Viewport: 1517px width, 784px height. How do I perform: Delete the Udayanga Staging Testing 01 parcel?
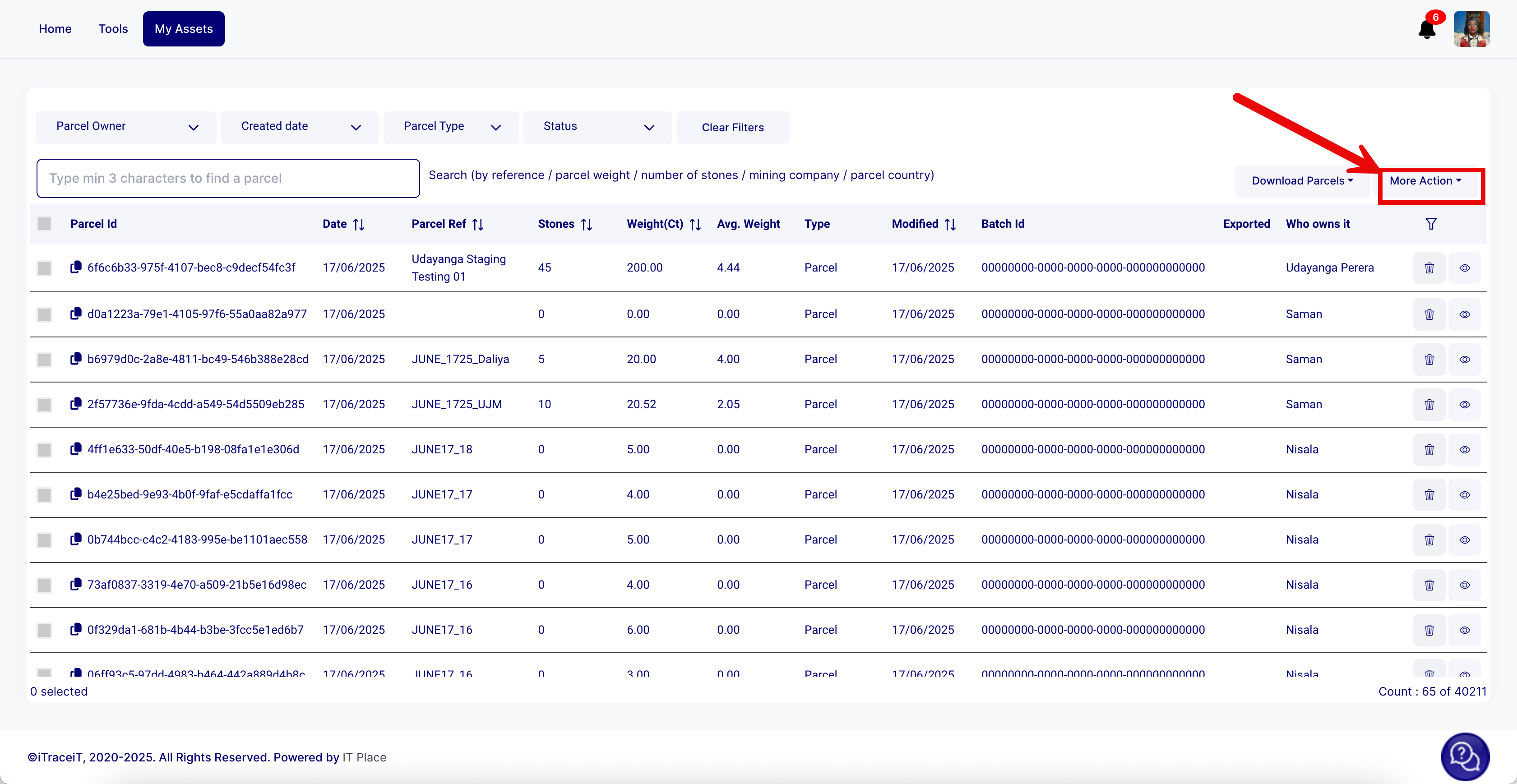[x=1429, y=268]
